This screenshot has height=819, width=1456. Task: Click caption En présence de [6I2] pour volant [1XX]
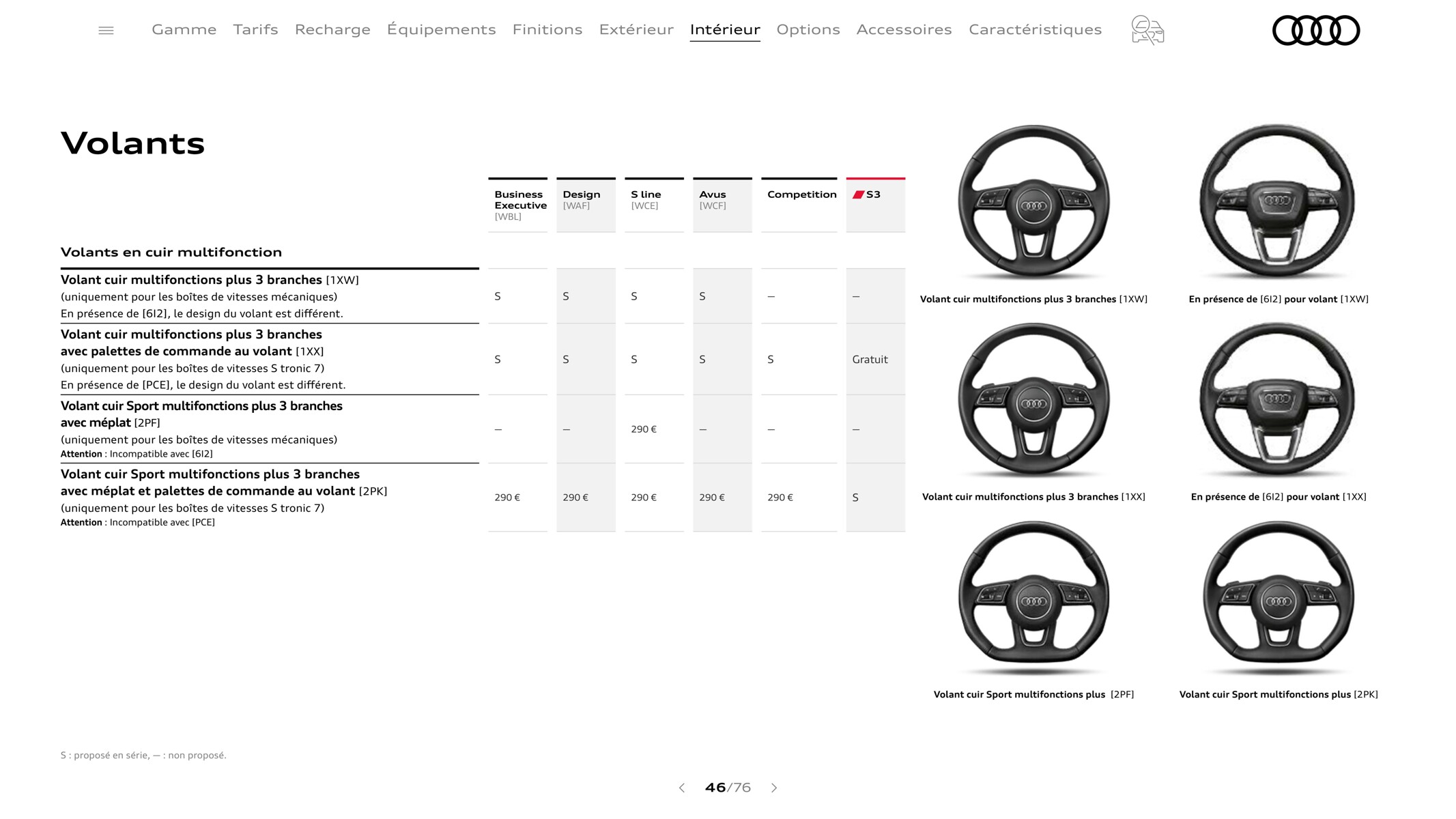(1279, 497)
